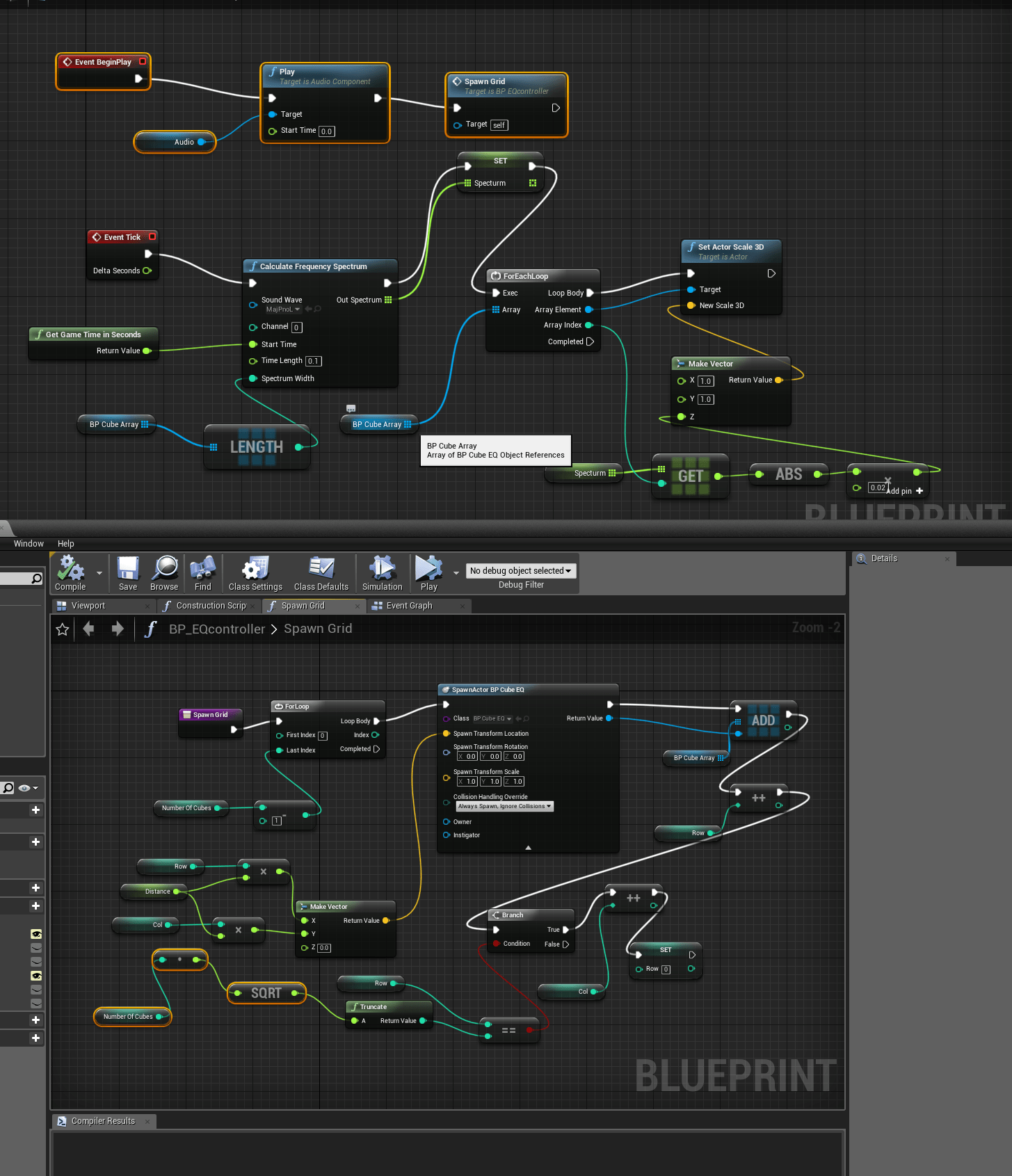The image size is (1012, 1176).
Task: Go back with the graph navigation left arrow
Action: [x=88, y=629]
